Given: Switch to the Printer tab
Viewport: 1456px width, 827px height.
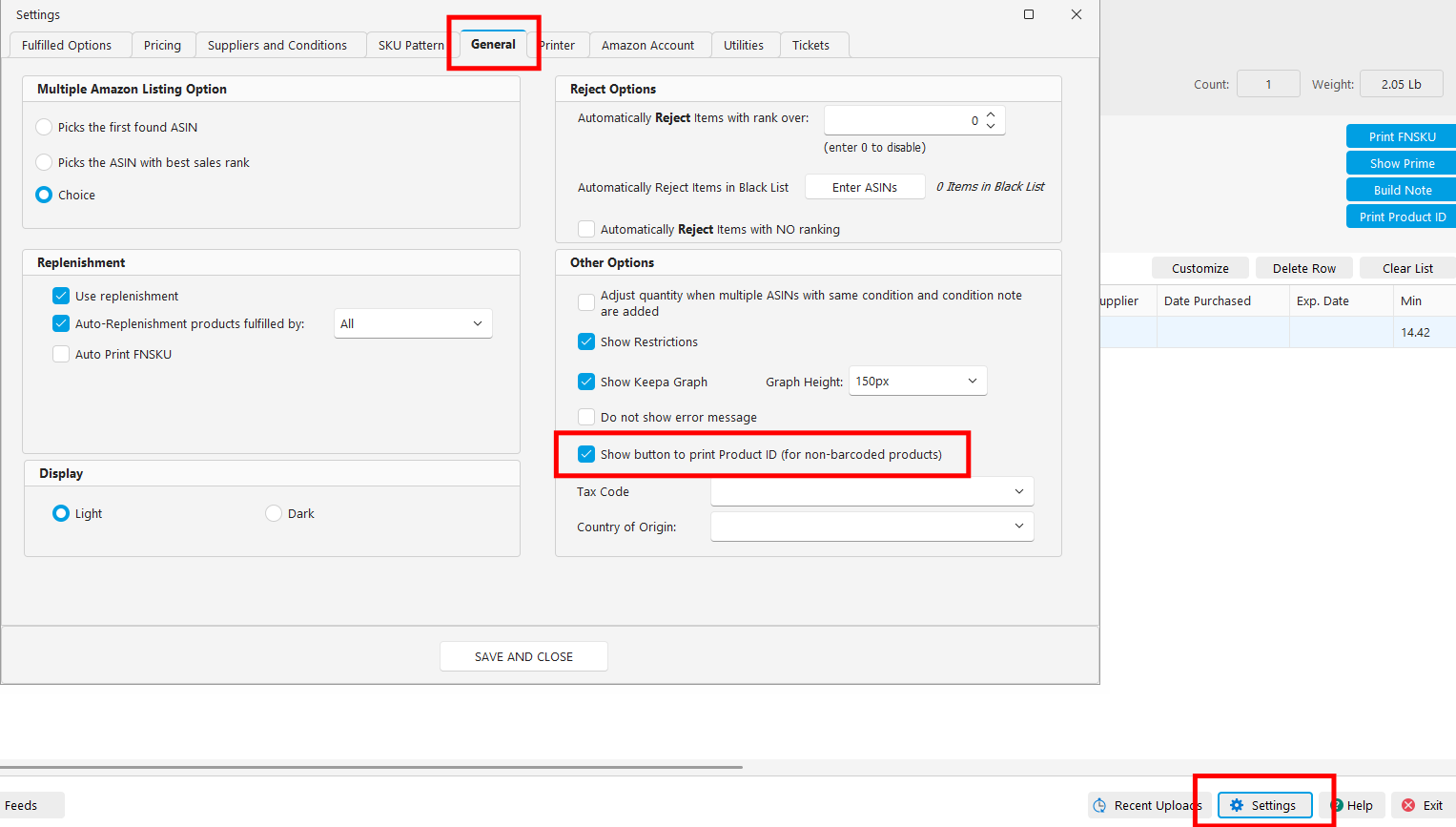Looking at the screenshot, I should (x=557, y=45).
